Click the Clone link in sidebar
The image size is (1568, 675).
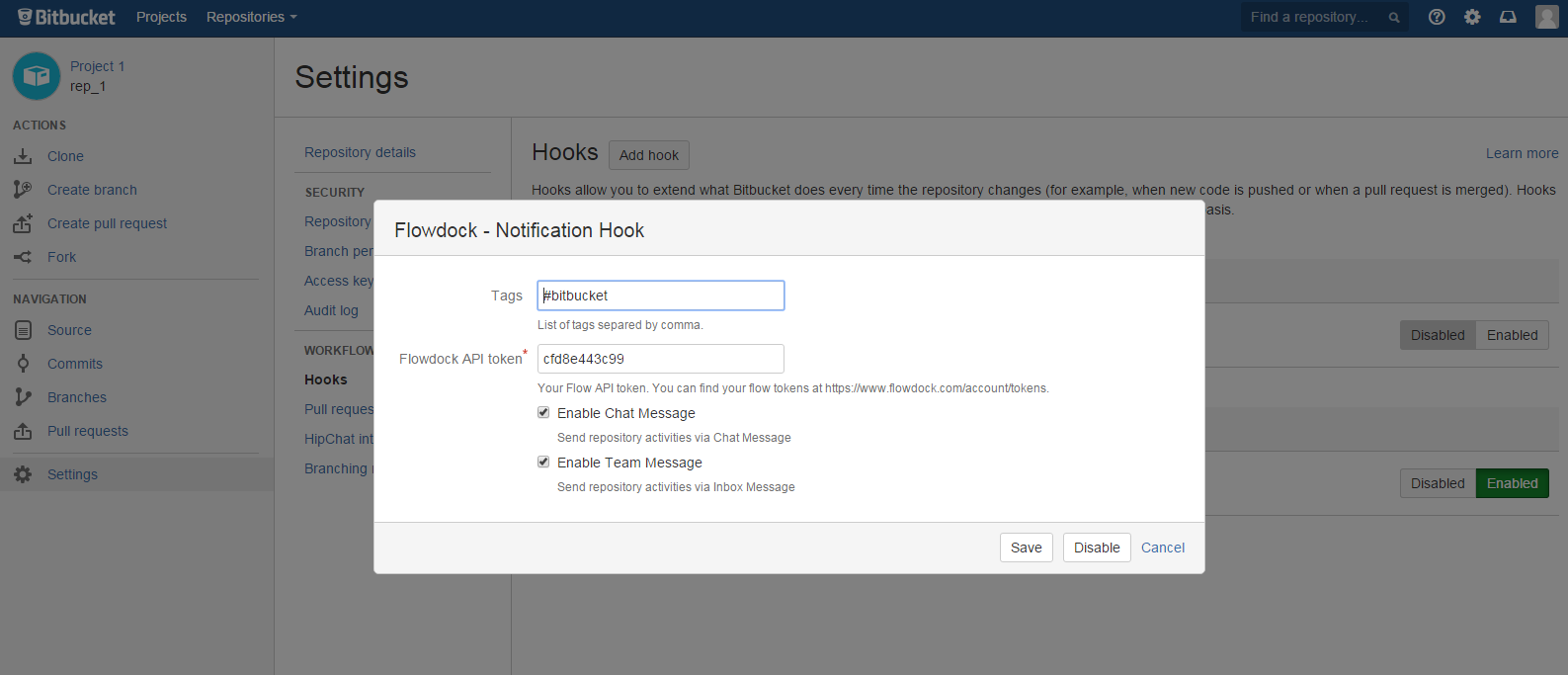tap(65, 156)
